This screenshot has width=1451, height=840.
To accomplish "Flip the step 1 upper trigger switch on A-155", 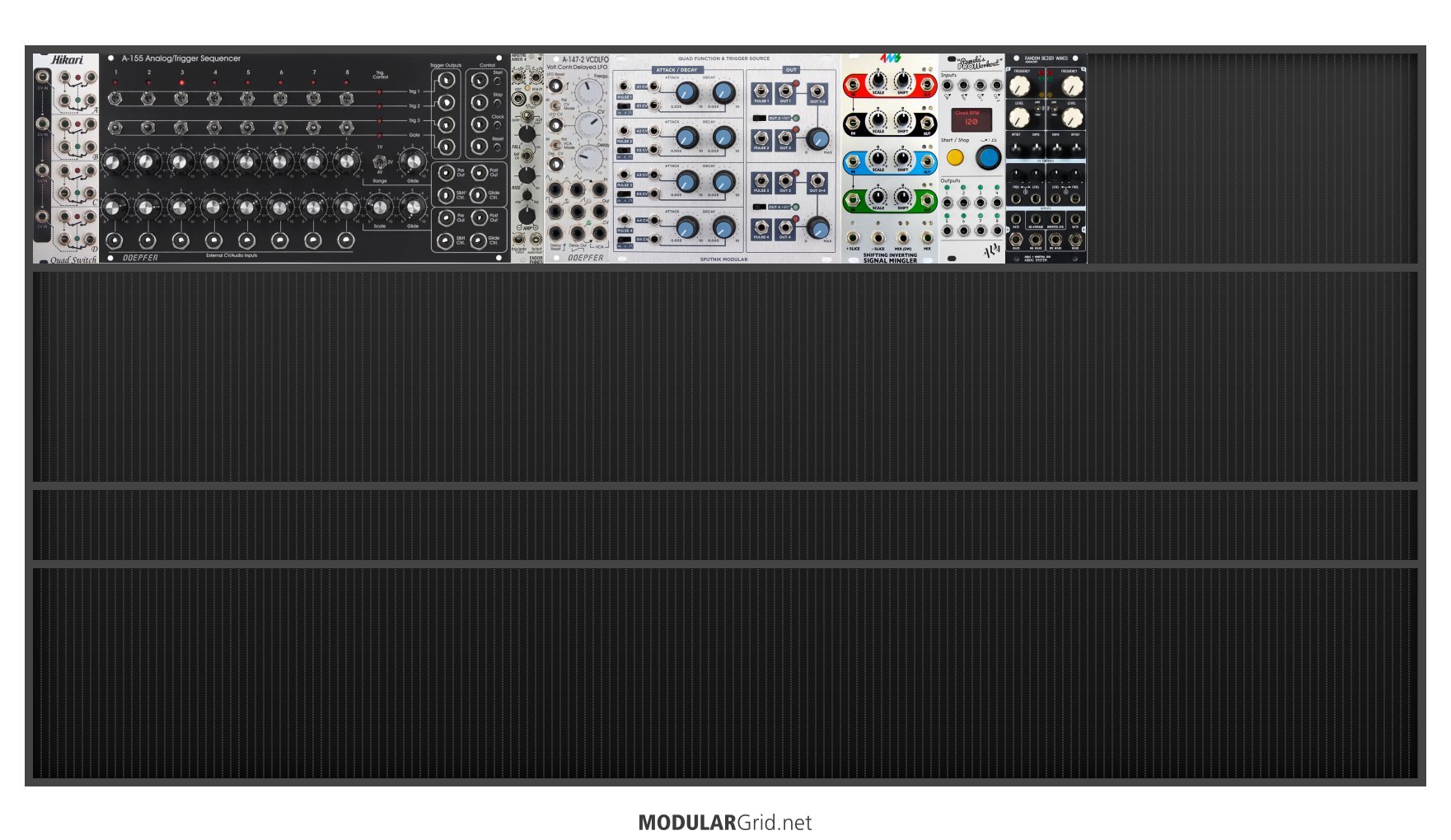I will click(x=115, y=99).
